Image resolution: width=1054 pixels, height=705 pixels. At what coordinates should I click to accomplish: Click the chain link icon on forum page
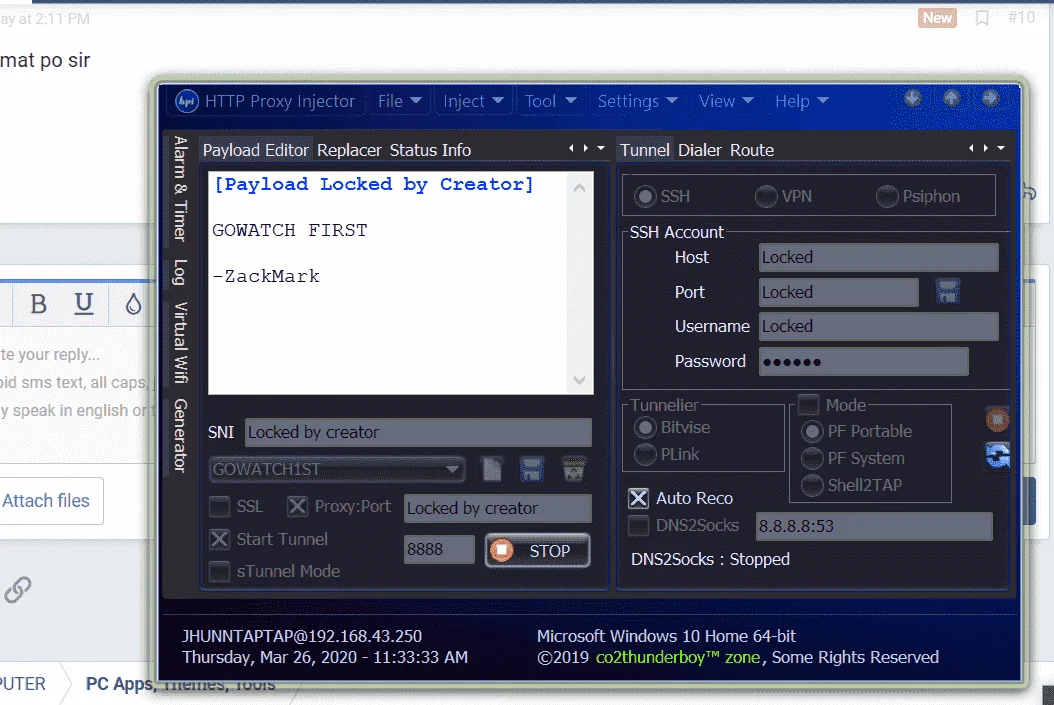(17, 589)
